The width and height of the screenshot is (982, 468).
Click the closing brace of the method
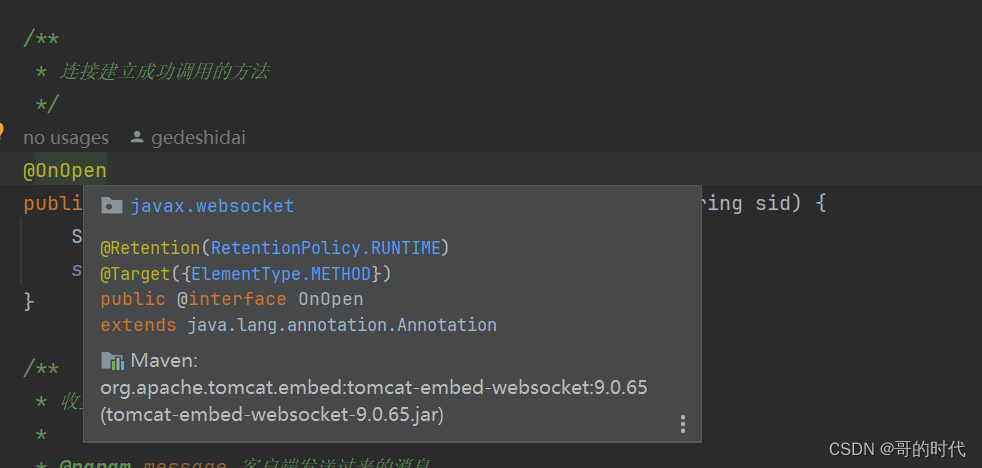click(x=29, y=300)
